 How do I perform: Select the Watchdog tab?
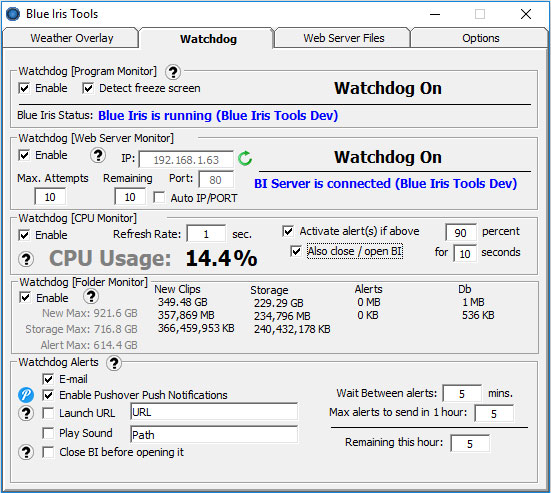208,39
